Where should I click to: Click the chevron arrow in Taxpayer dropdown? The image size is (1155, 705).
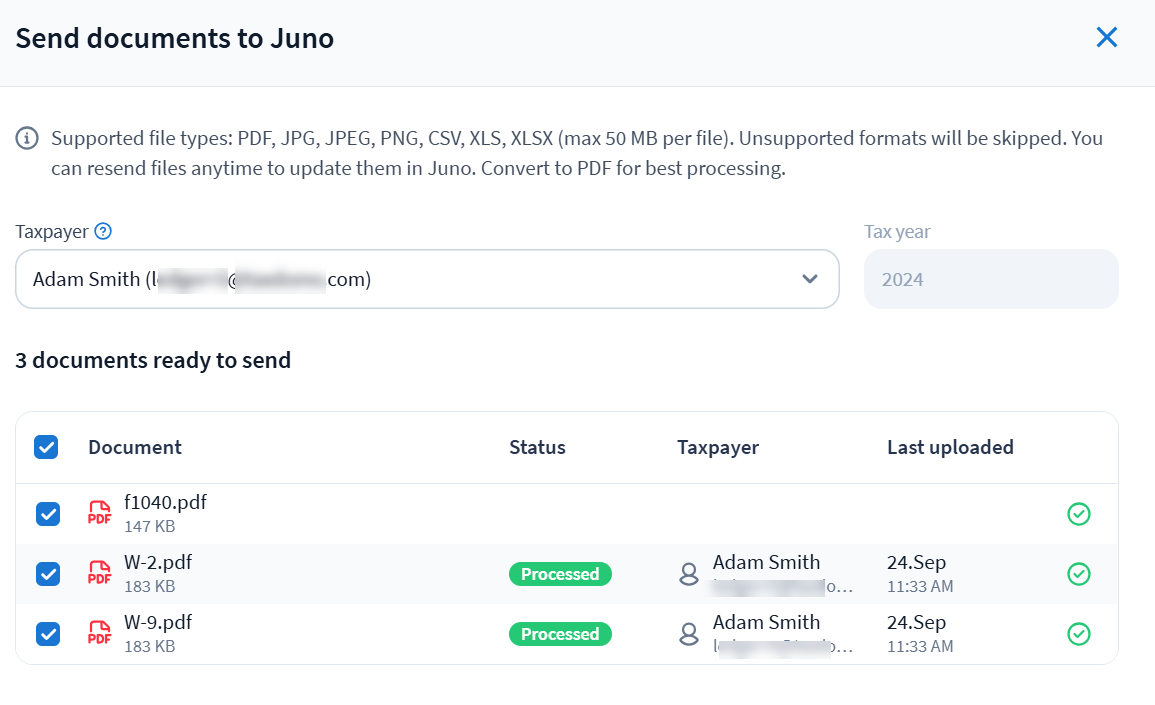[810, 279]
